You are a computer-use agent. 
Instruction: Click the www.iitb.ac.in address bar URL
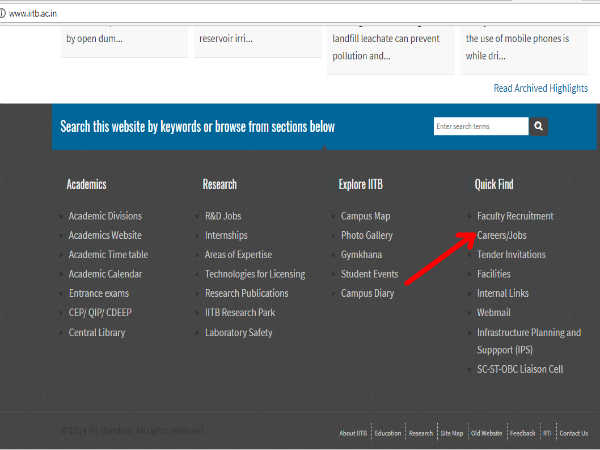tap(33, 14)
